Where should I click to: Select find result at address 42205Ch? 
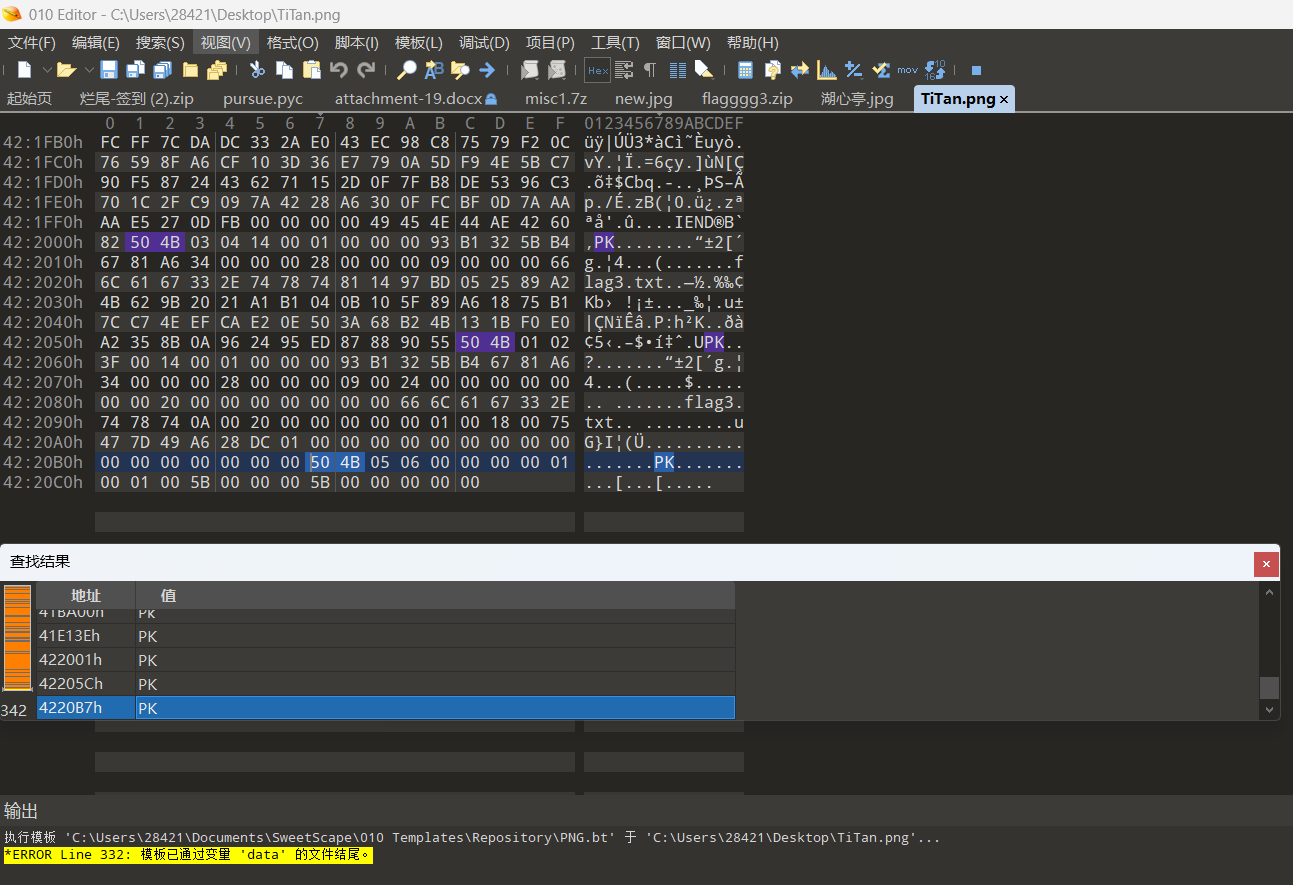(x=386, y=684)
